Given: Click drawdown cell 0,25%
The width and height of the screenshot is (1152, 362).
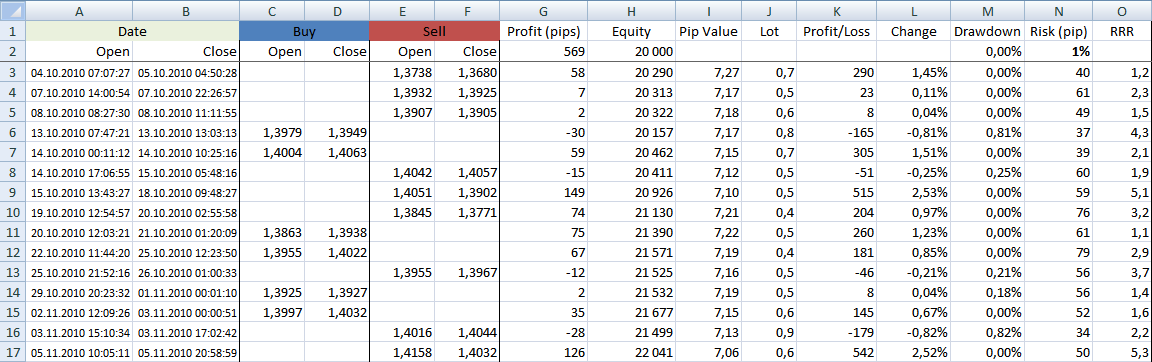Looking at the screenshot, I should 987,173.
